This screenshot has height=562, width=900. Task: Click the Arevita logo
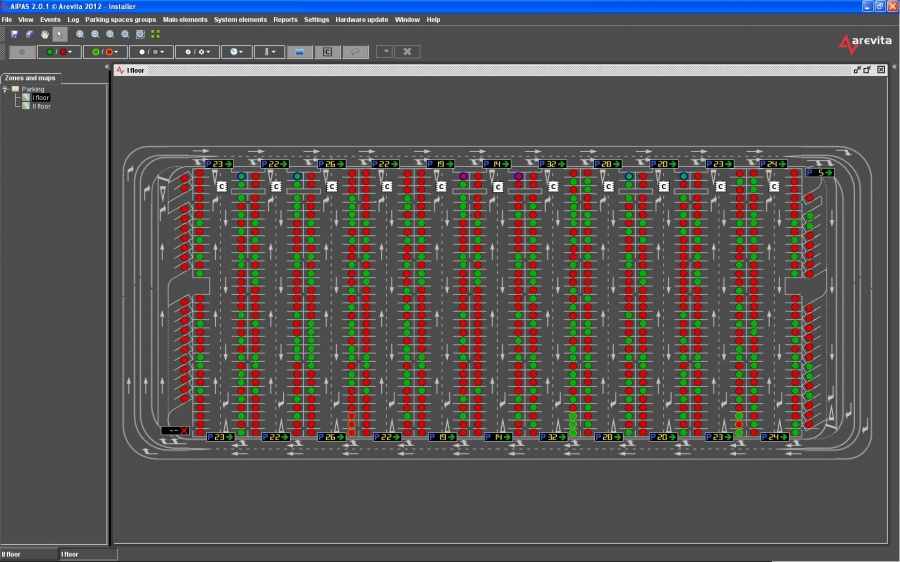pos(861,43)
